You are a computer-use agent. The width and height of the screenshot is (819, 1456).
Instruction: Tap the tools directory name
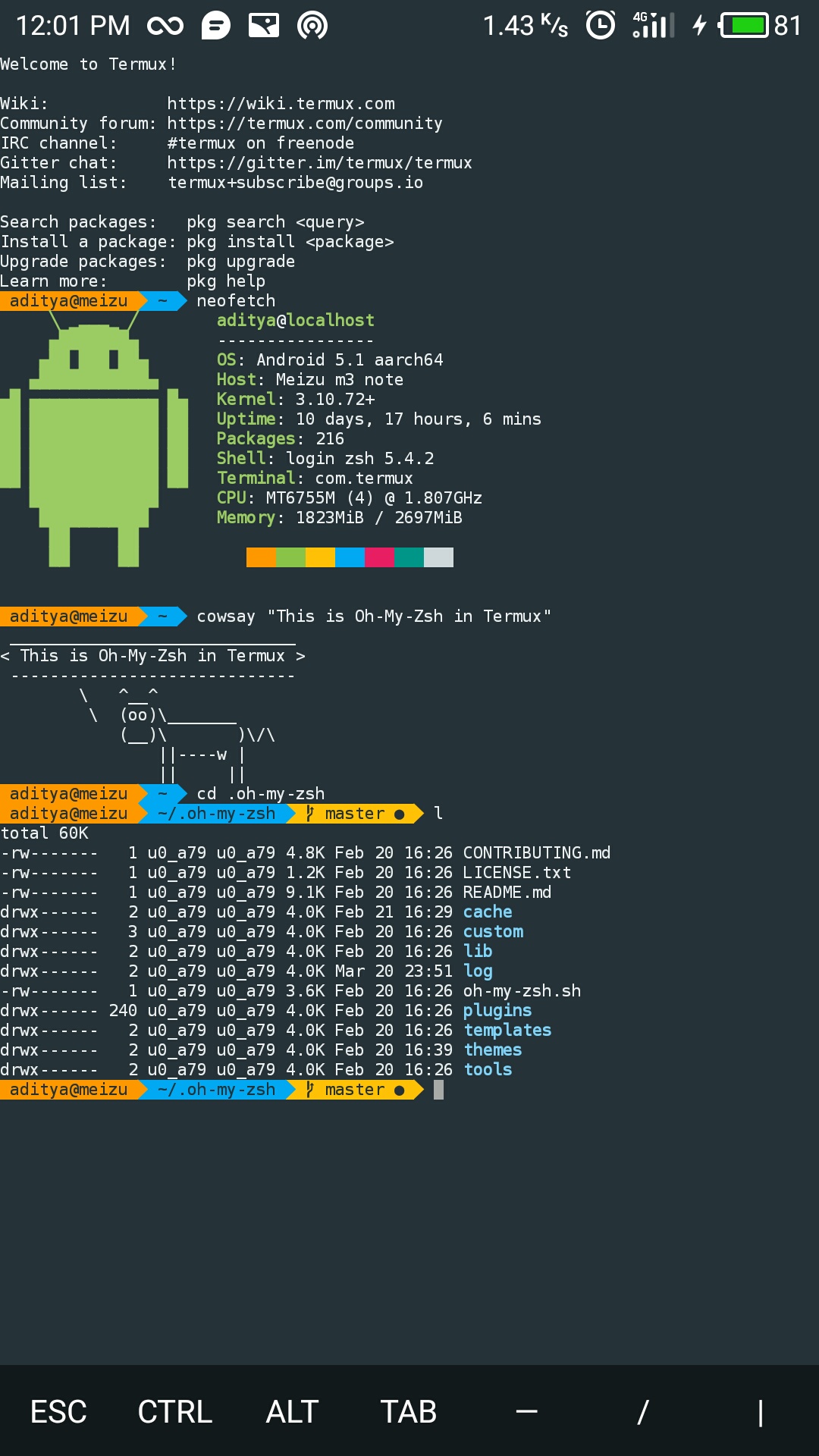tap(488, 1070)
